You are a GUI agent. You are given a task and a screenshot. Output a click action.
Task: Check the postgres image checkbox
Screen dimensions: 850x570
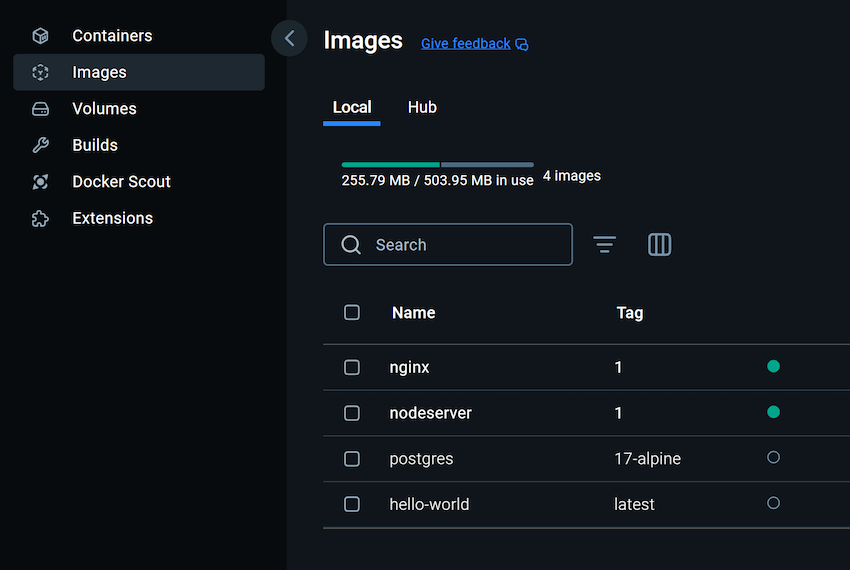352,459
